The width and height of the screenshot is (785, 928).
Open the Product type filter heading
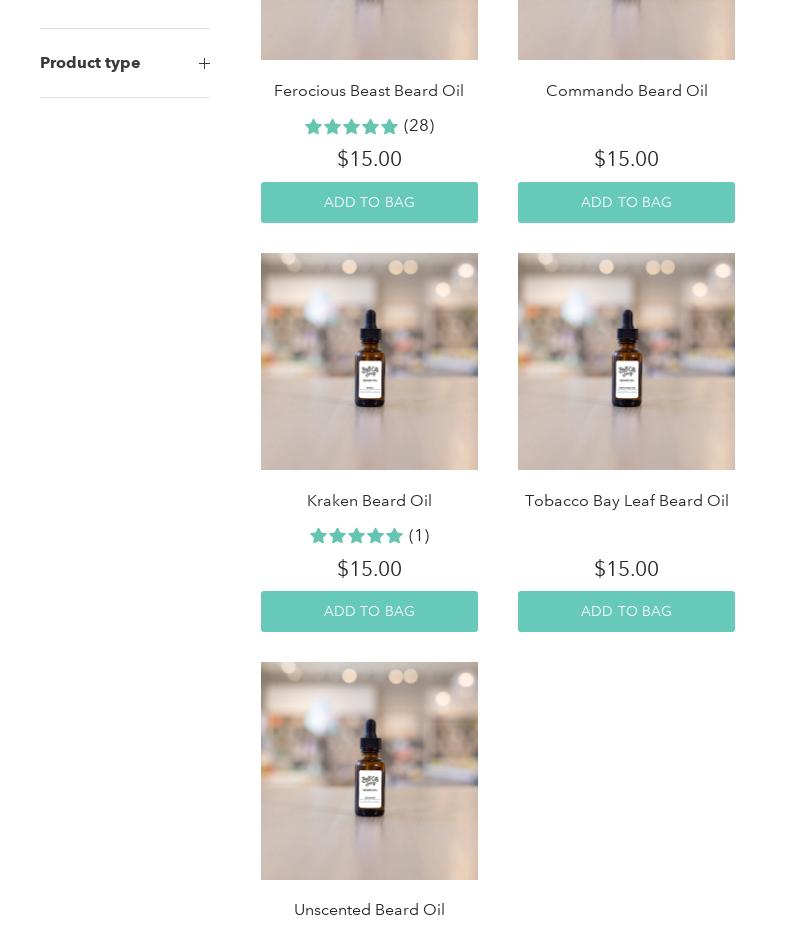(90, 63)
